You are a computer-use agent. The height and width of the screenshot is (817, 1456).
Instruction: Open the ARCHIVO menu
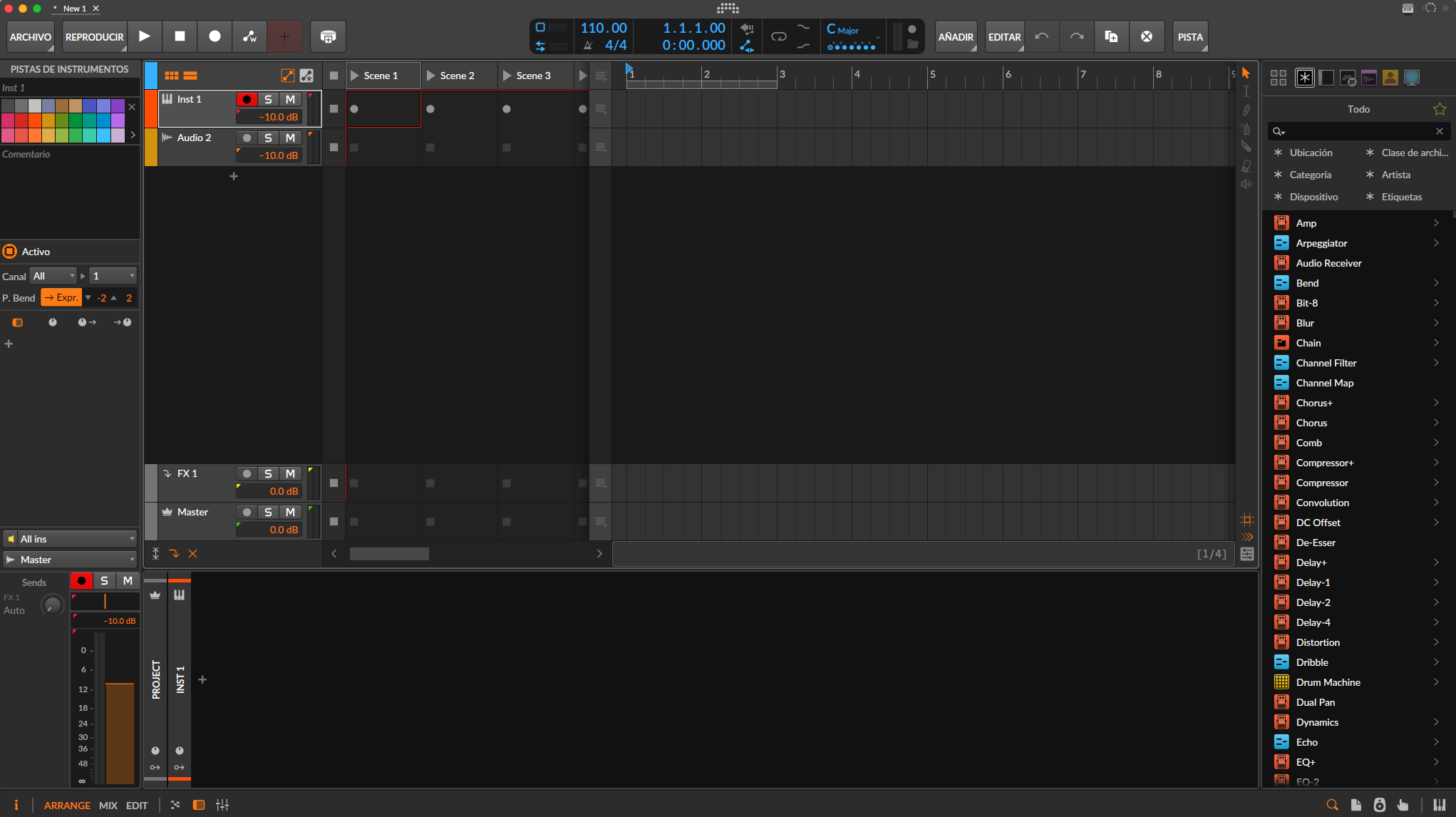(x=30, y=36)
